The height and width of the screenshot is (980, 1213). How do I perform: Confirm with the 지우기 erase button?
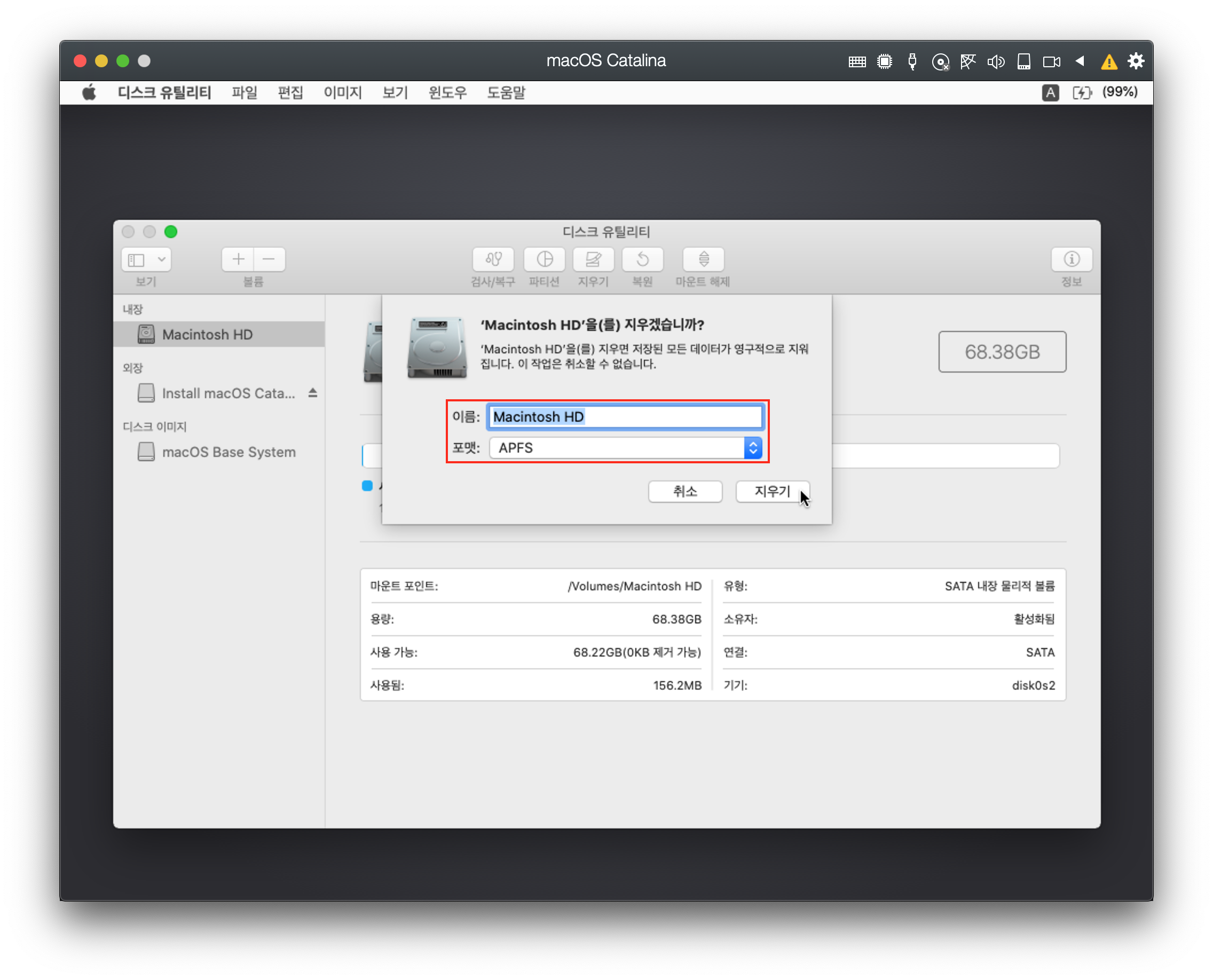tap(771, 491)
